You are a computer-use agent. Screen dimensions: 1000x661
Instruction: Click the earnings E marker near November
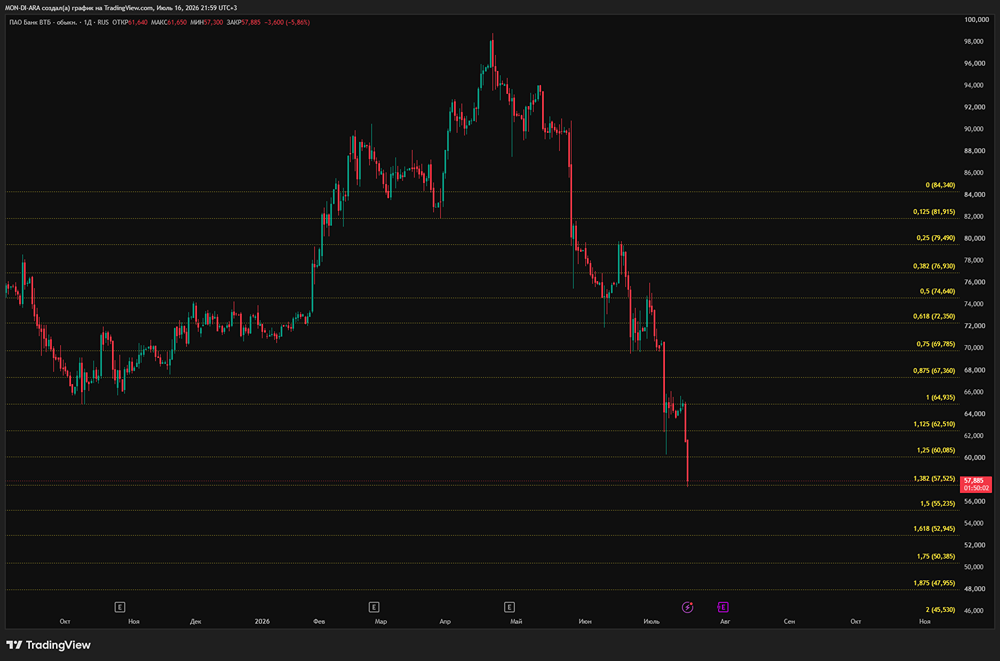[x=119, y=607]
